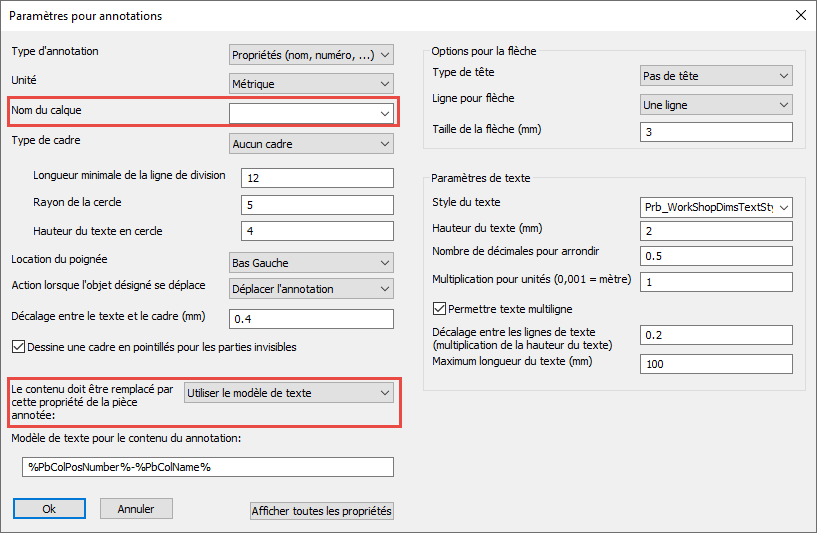The width and height of the screenshot is (817, 533).
Task: Focus the Hauteur du texte (mm) field
Action: click(715, 231)
